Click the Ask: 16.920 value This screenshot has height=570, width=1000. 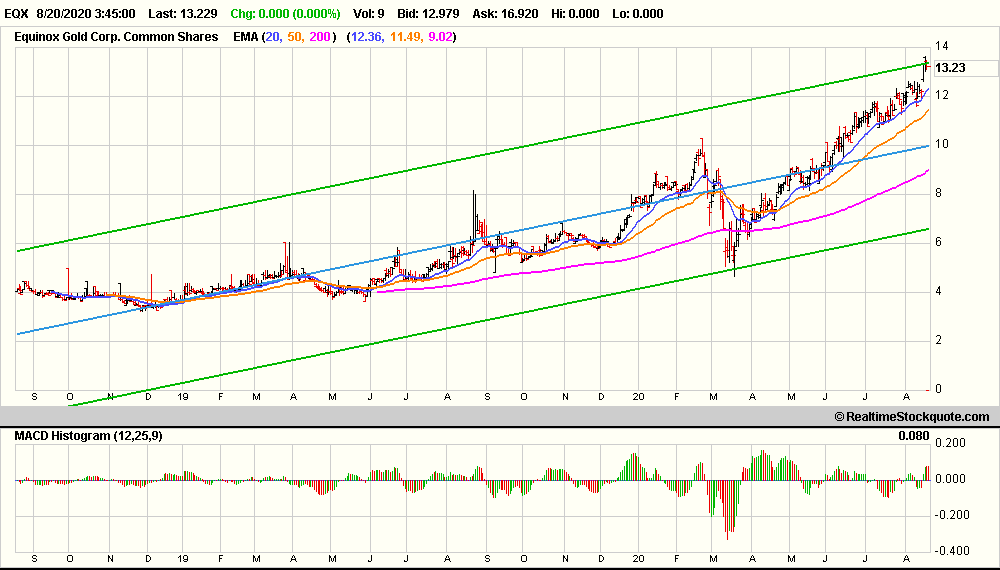[505, 13]
